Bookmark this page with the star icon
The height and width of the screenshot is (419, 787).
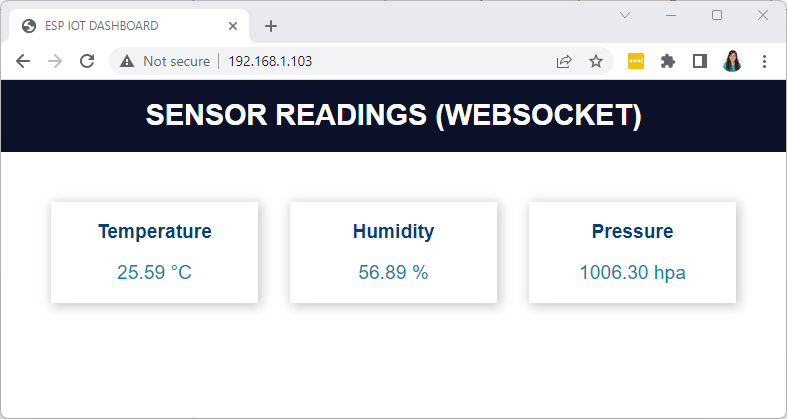click(x=596, y=61)
